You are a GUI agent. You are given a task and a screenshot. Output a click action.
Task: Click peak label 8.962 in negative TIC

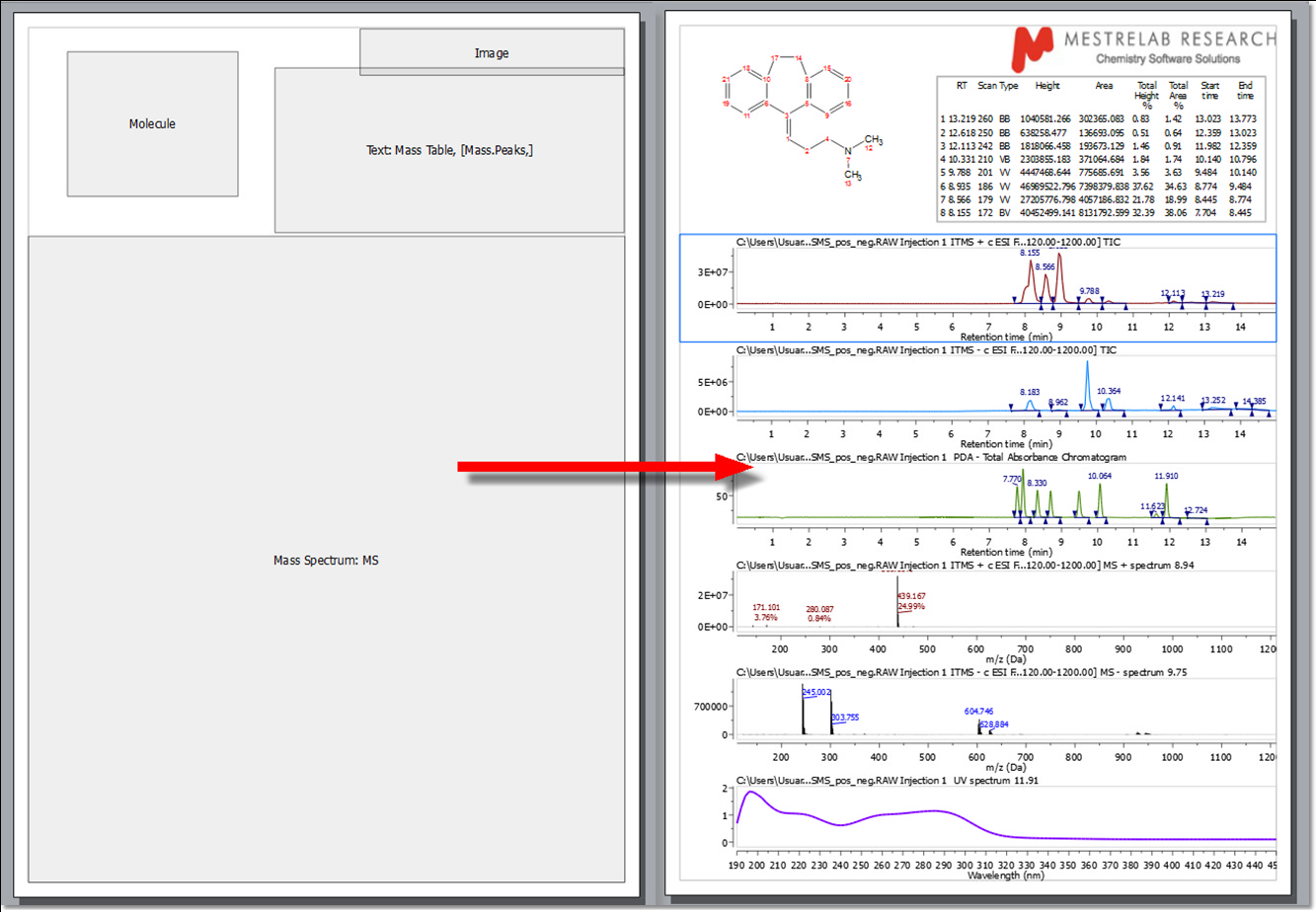point(1058,402)
